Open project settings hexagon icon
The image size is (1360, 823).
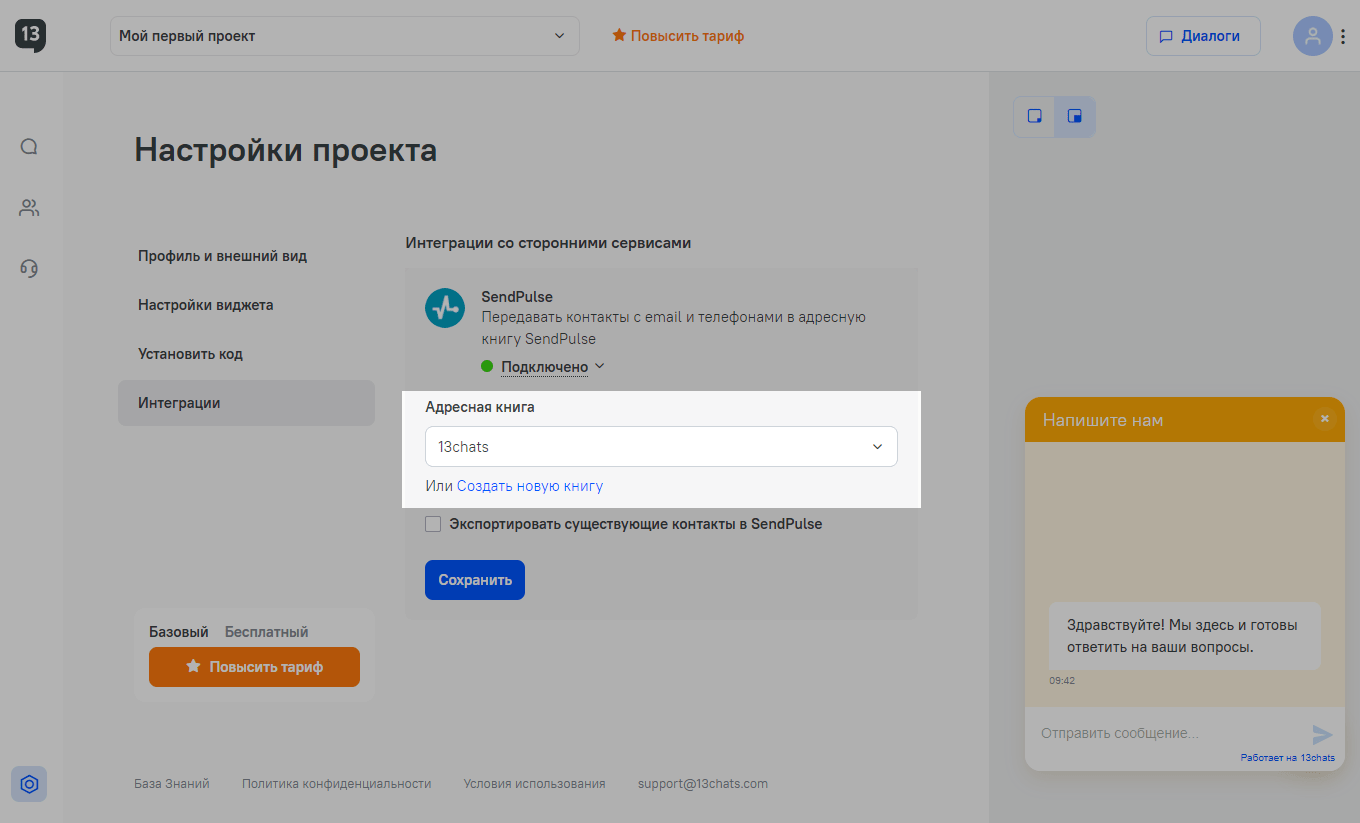(x=29, y=784)
